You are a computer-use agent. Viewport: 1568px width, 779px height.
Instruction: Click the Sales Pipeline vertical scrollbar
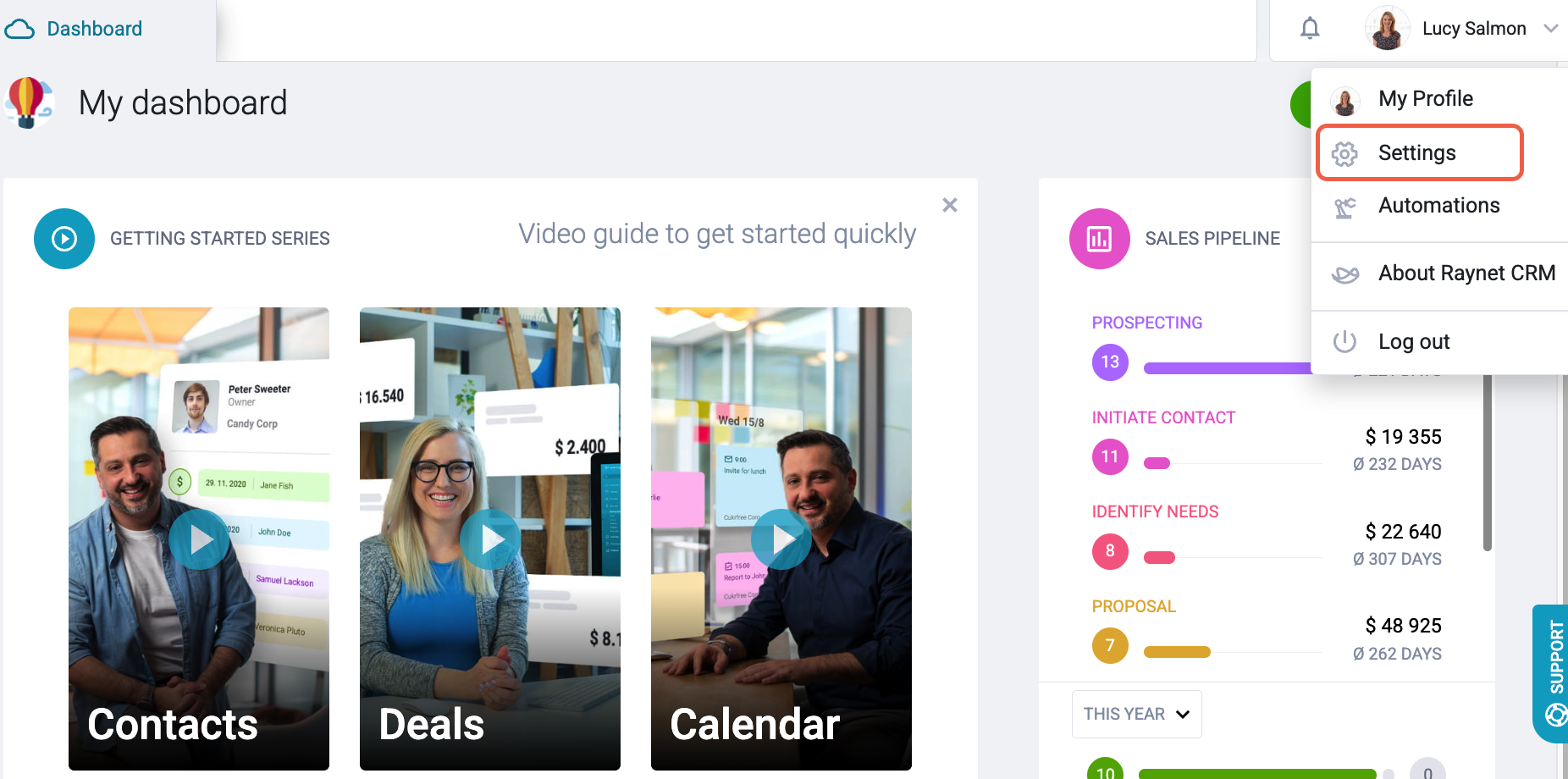click(1488, 461)
